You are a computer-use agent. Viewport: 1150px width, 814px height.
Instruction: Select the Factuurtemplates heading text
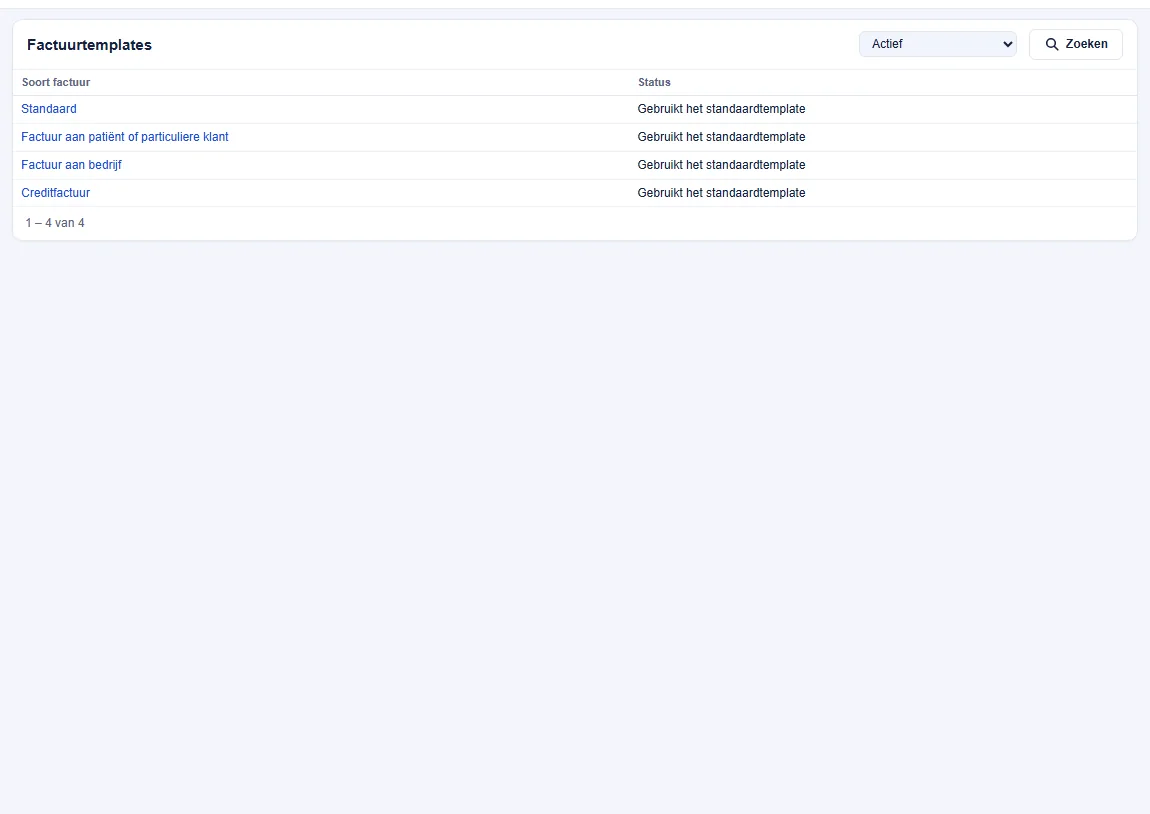click(89, 45)
